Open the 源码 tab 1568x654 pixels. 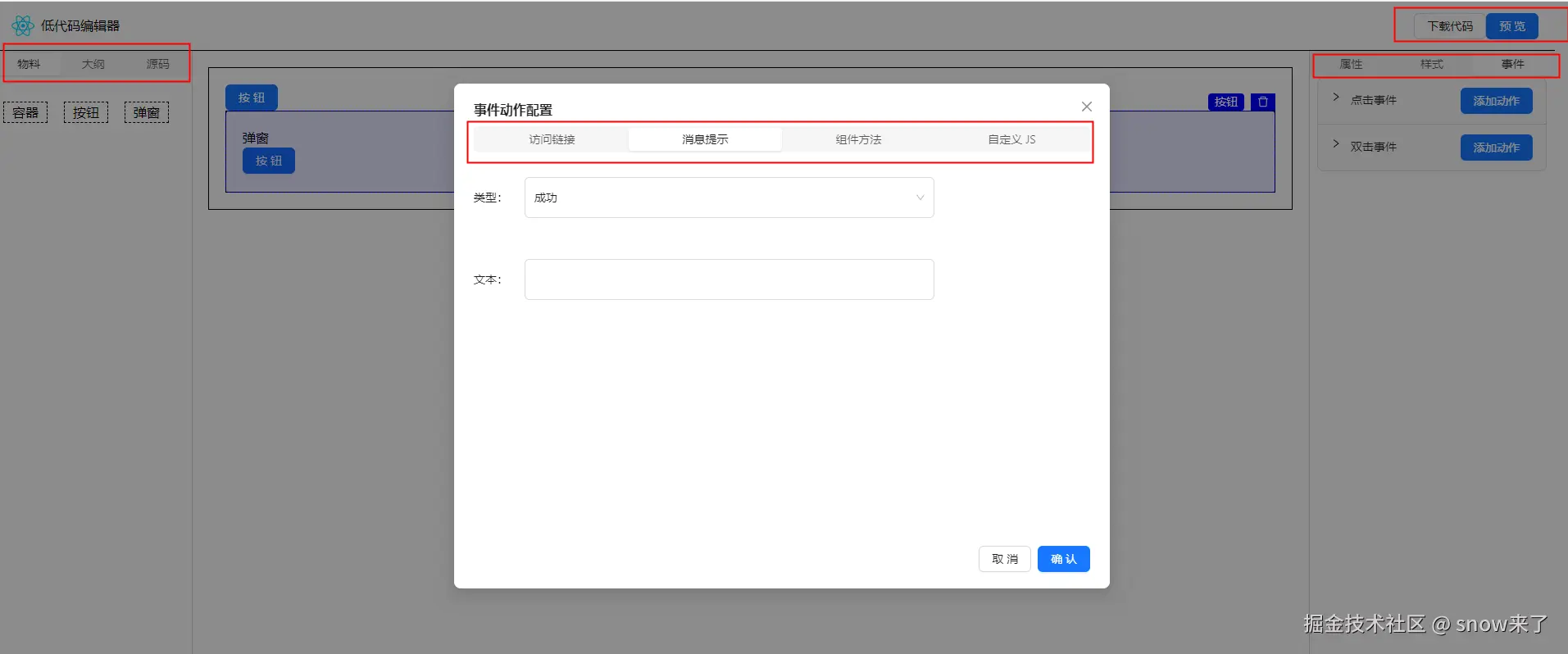tap(157, 64)
